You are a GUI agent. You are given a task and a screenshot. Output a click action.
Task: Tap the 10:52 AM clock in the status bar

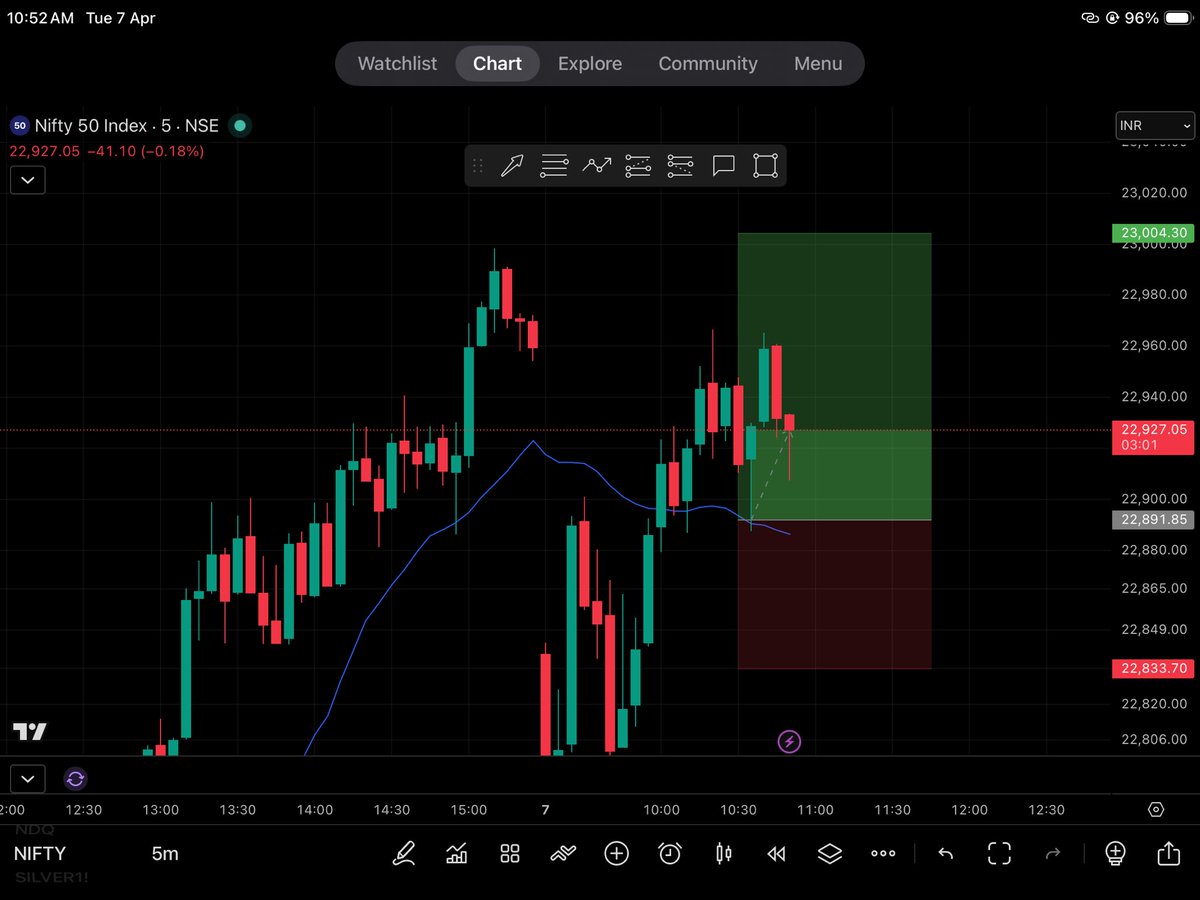40,18
